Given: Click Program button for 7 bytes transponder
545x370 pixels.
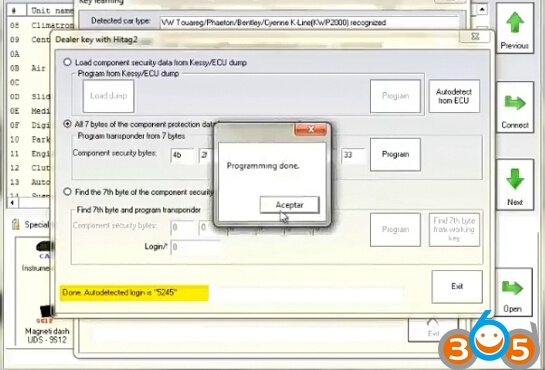Looking at the screenshot, I should tap(395, 154).
